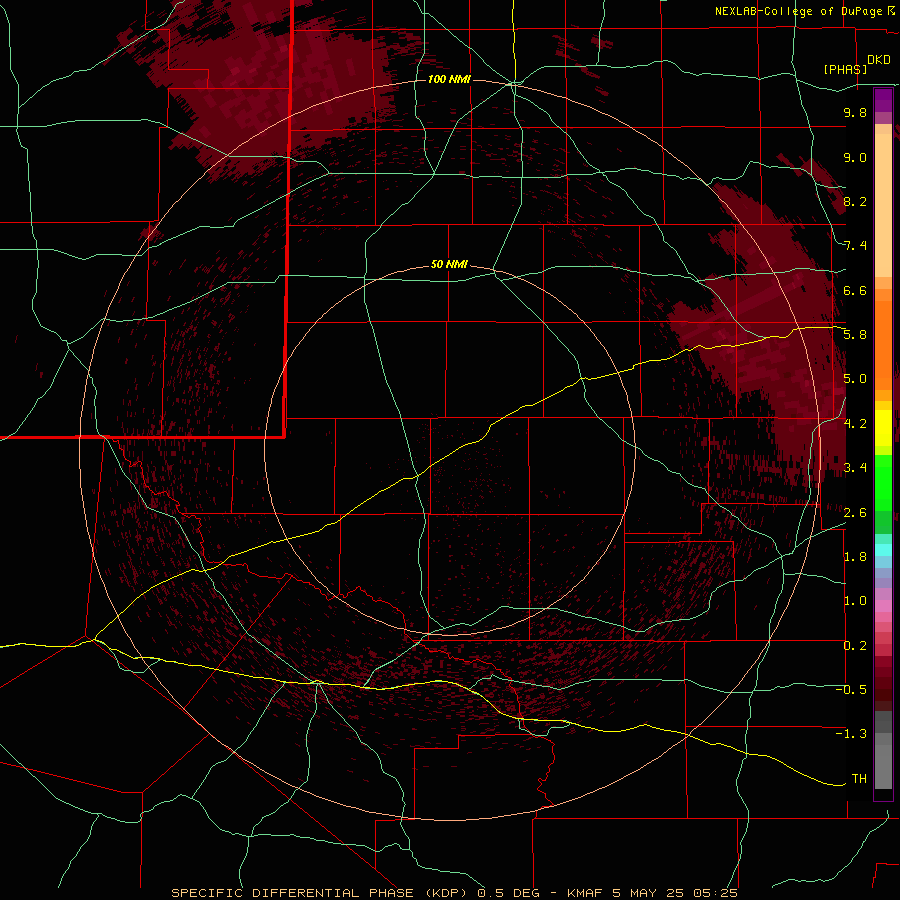Click the 5 MAY 25 date in caption
This screenshot has width=900, height=900.
(x=647, y=893)
